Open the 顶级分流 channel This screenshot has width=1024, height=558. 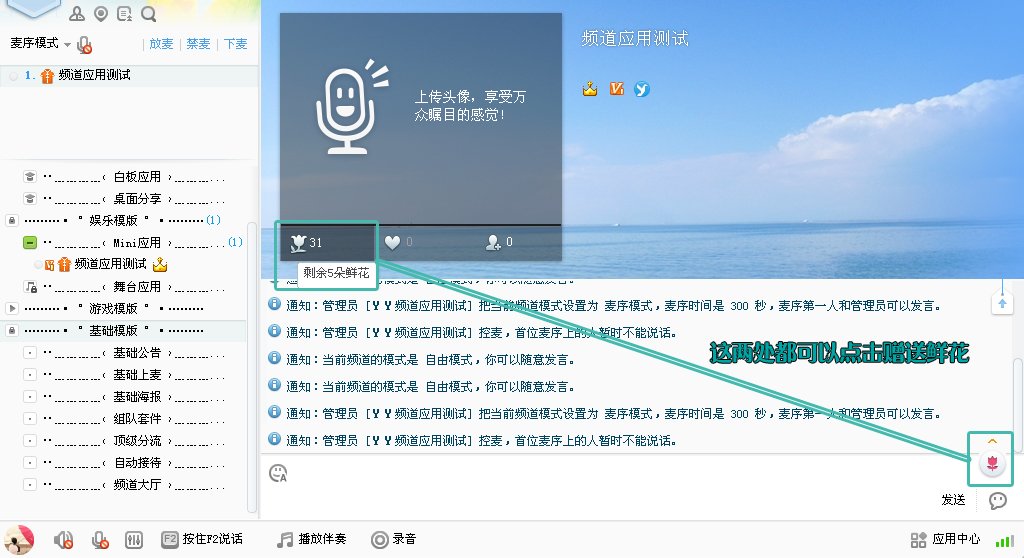tap(136, 441)
